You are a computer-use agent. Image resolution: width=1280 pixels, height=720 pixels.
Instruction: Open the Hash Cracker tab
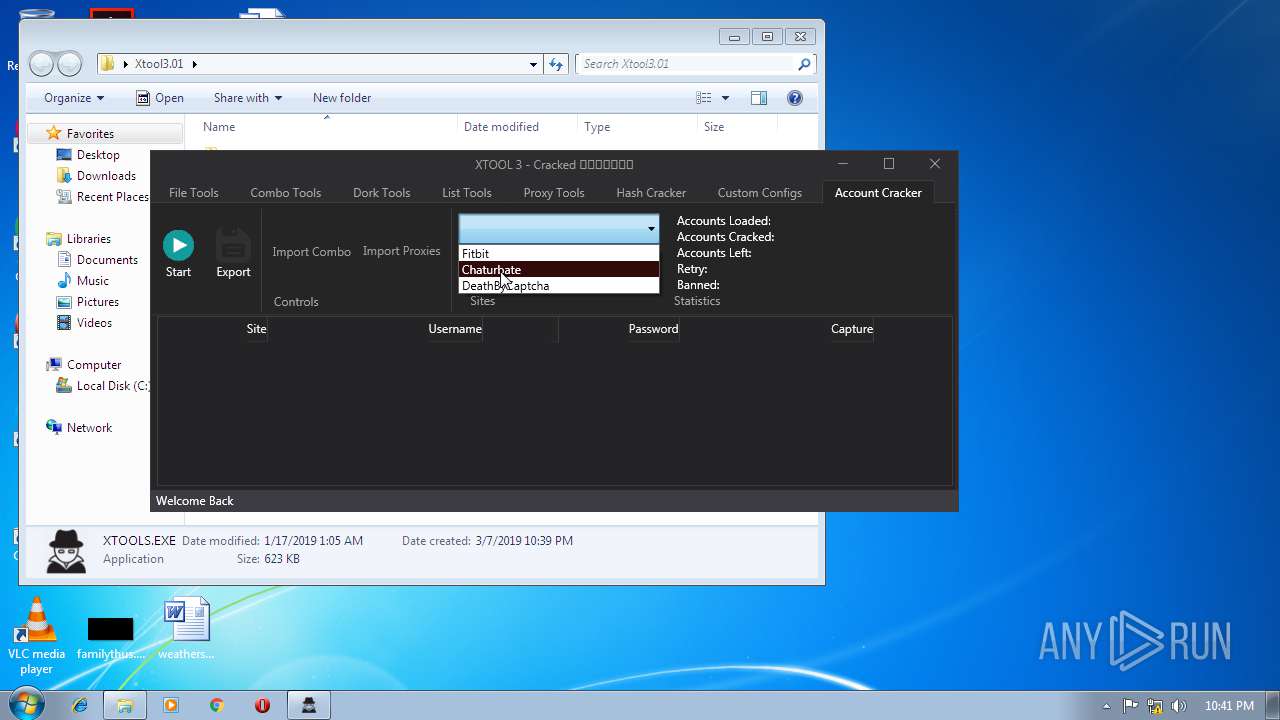pos(651,193)
